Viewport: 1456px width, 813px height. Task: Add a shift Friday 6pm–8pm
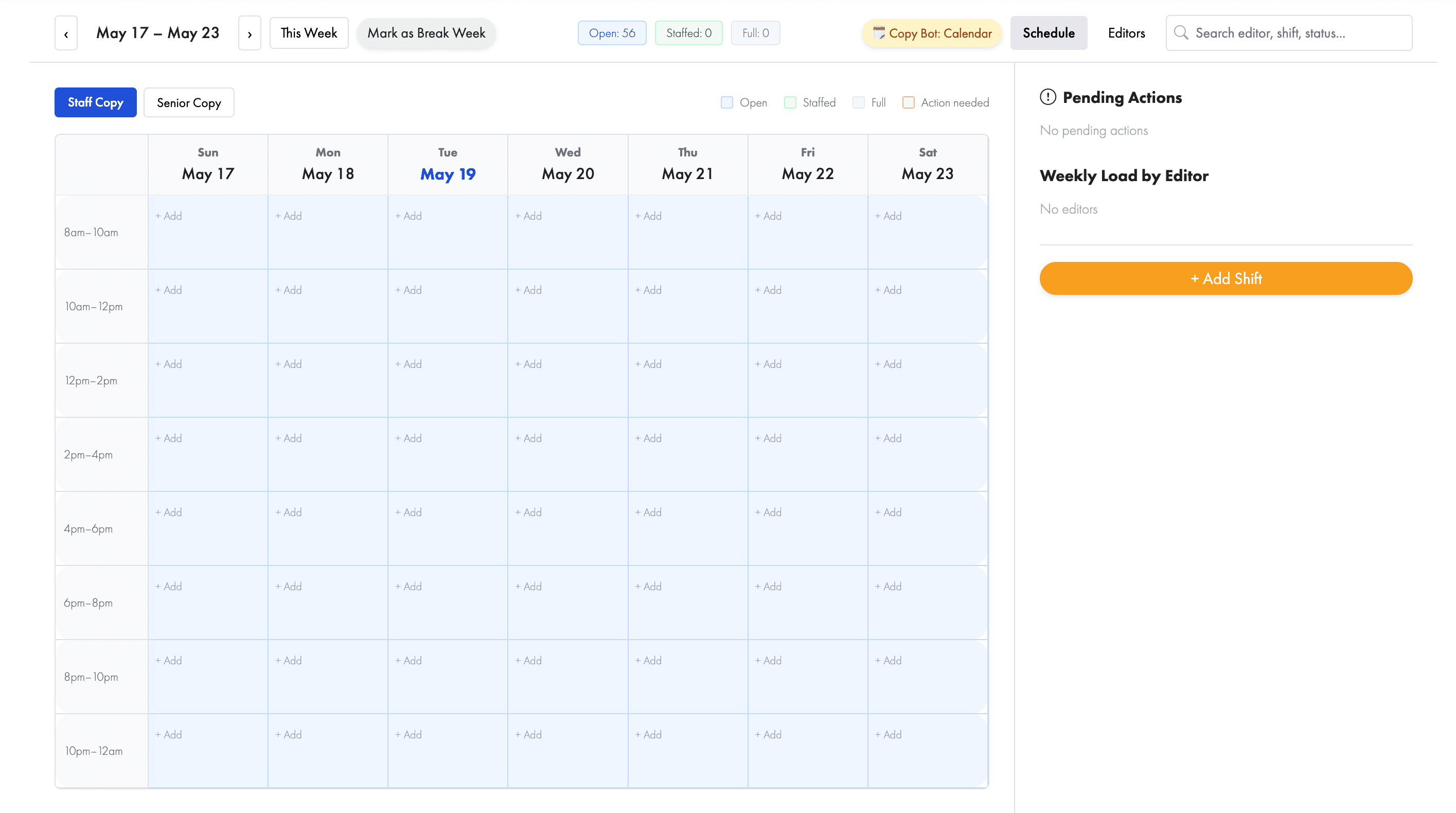pyautogui.click(x=768, y=586)
